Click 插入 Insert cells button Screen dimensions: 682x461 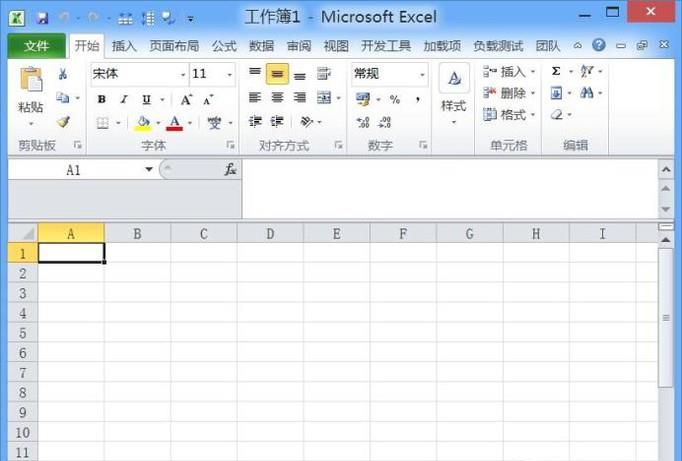point(508,72)
